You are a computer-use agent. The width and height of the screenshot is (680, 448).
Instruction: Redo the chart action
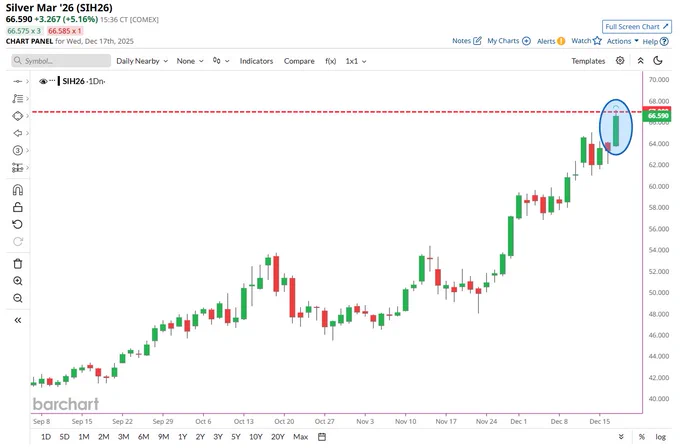(x=18, y=242)
